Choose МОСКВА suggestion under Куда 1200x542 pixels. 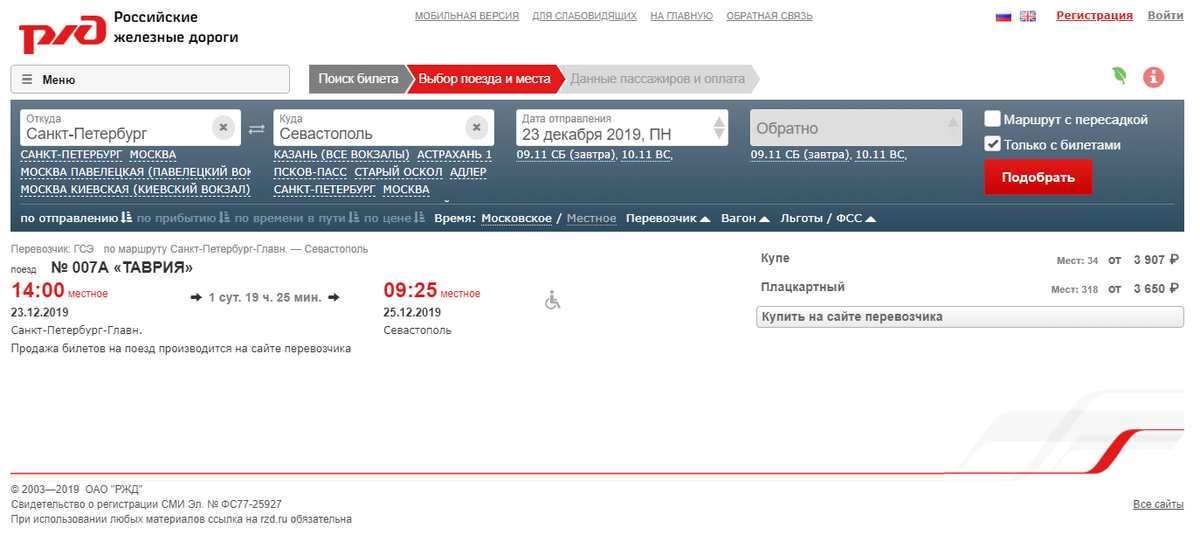point(407,189)
